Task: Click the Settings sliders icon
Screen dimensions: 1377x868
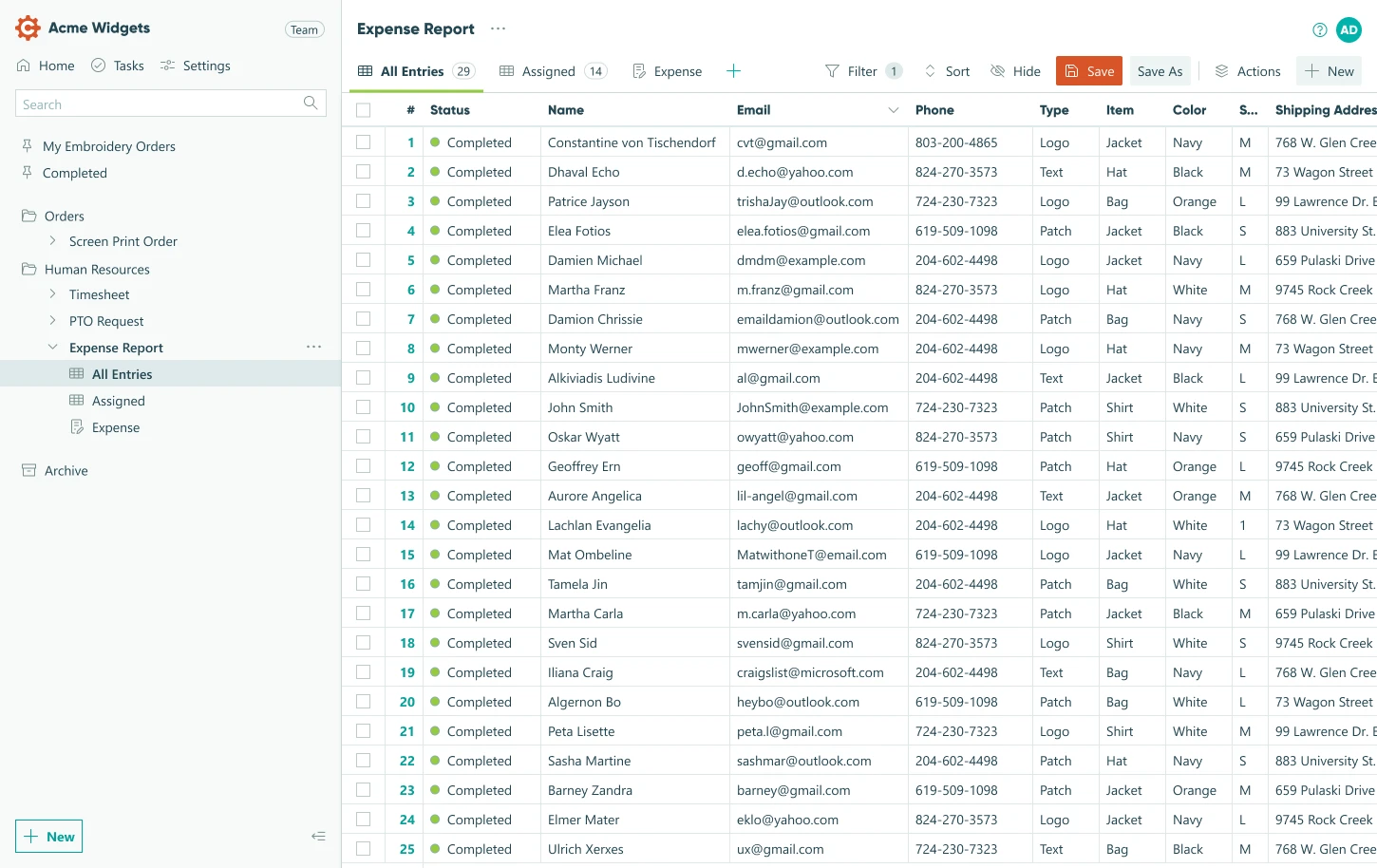Action: tap(167, 66)
